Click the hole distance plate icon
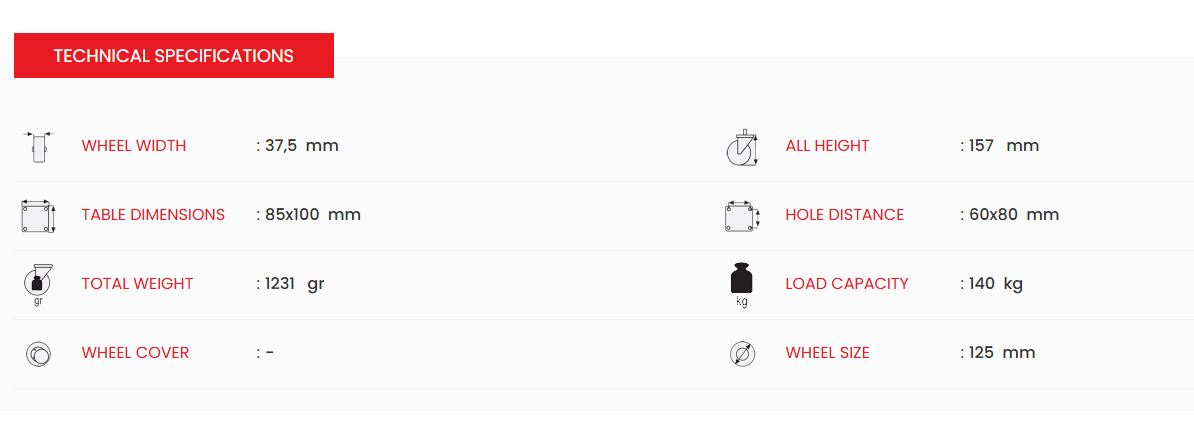The width and height of the screenshot is (1194, 428). pyautogui.click(x=741, y=216)
